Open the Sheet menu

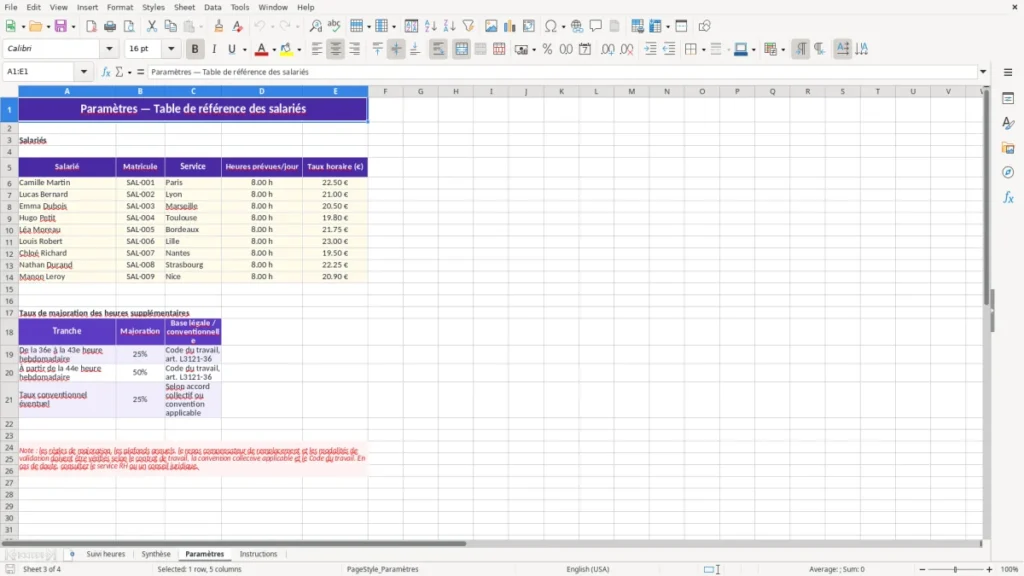[x=184, y=7]
